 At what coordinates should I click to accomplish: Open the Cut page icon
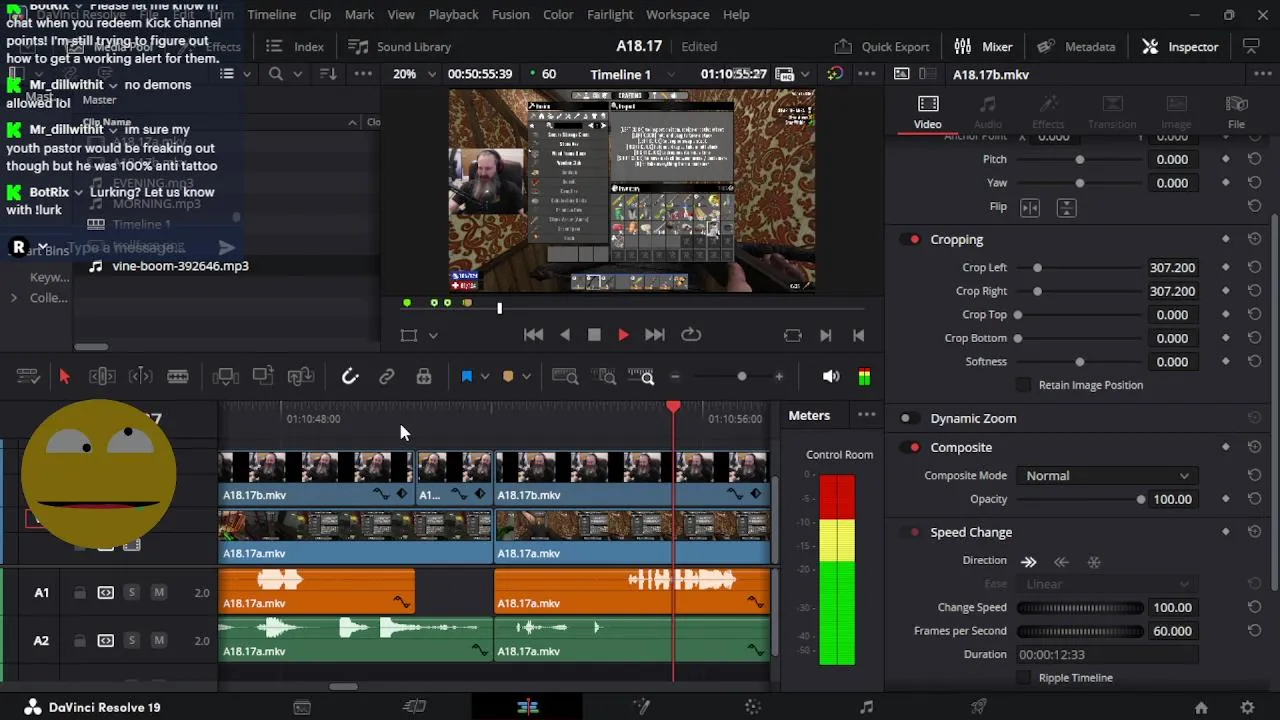coord(414,707)
